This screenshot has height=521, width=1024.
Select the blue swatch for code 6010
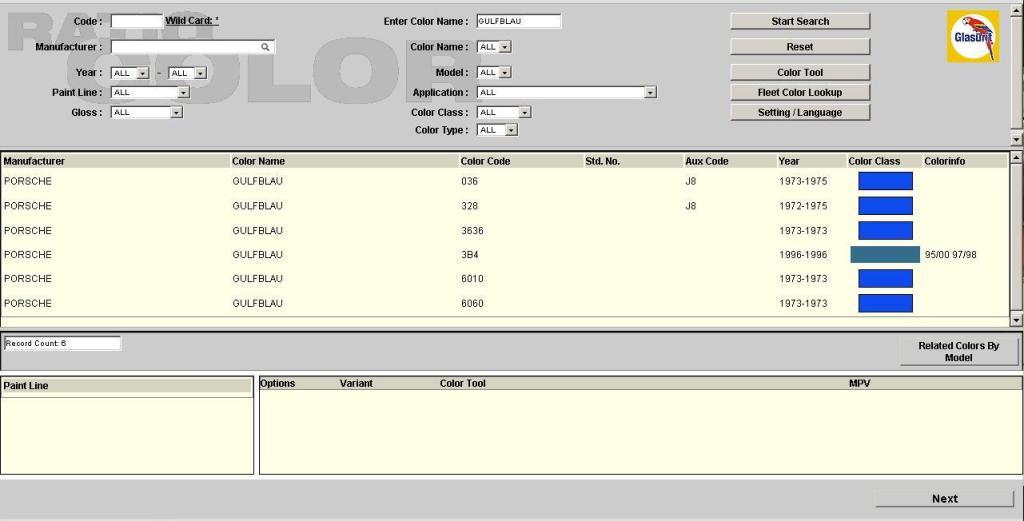click(886, 279)
